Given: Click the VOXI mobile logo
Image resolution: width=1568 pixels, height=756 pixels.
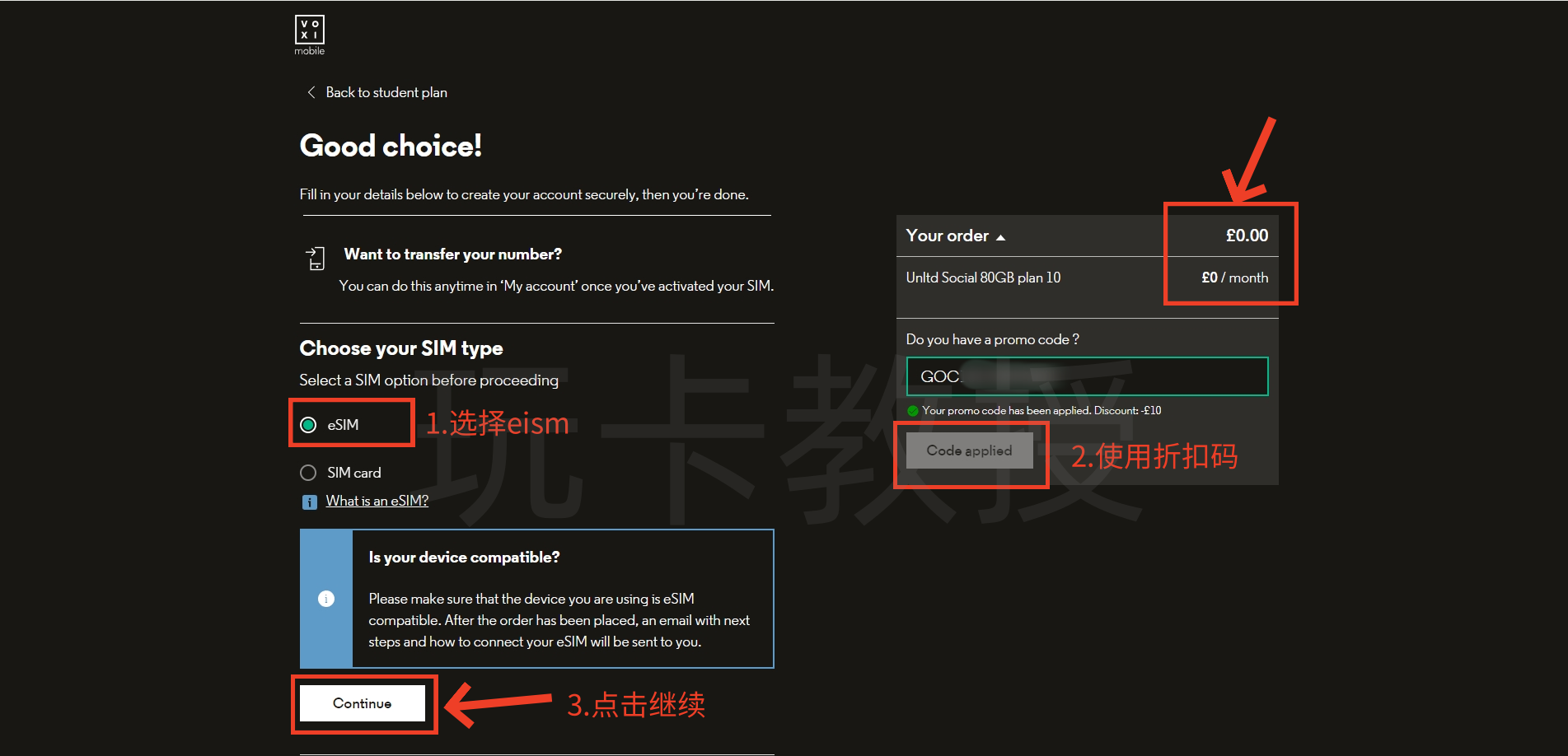Looking at the screenshot, I should point(310,35).
